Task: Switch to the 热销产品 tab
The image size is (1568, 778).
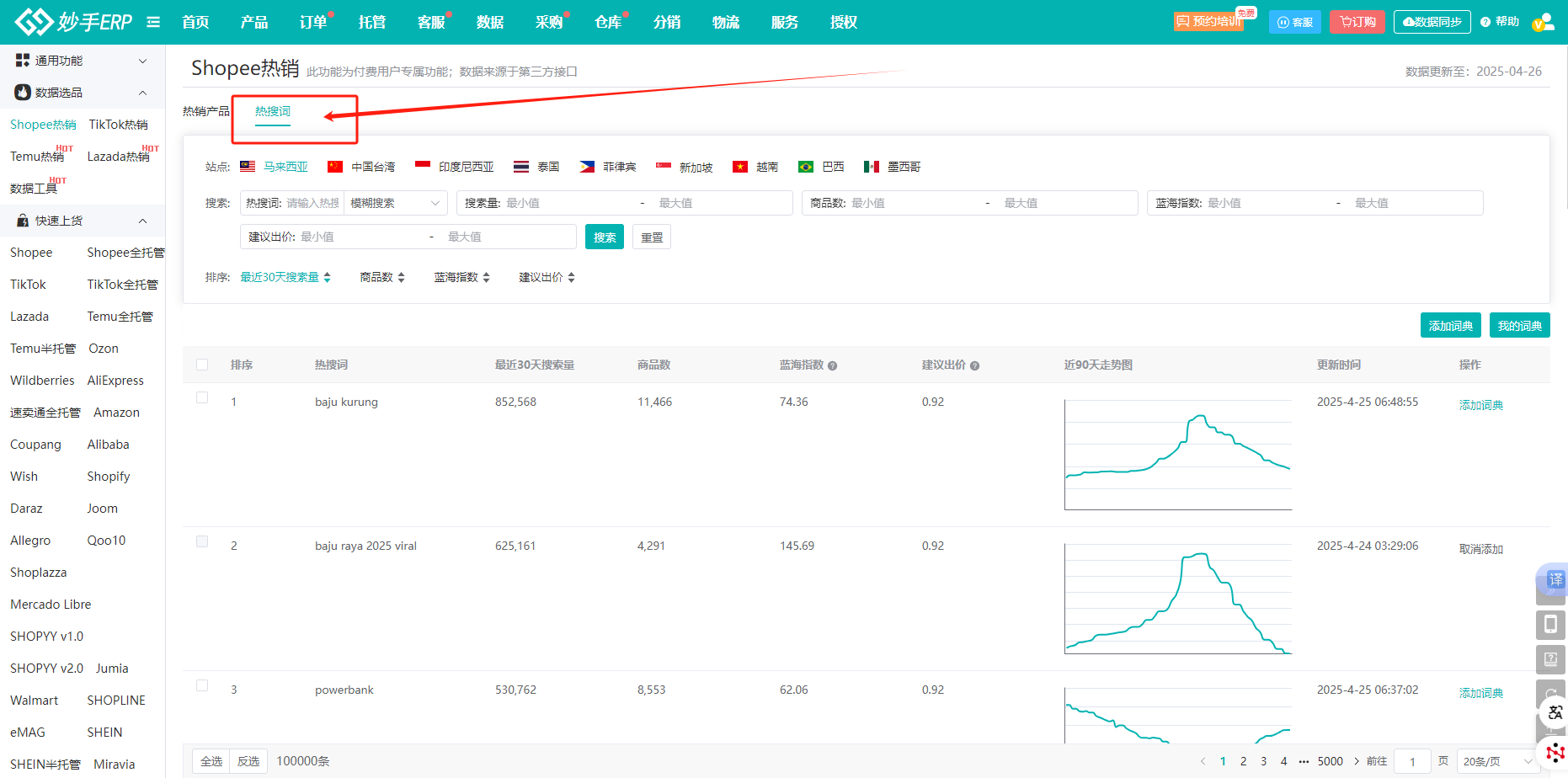Action: [206, 111]
